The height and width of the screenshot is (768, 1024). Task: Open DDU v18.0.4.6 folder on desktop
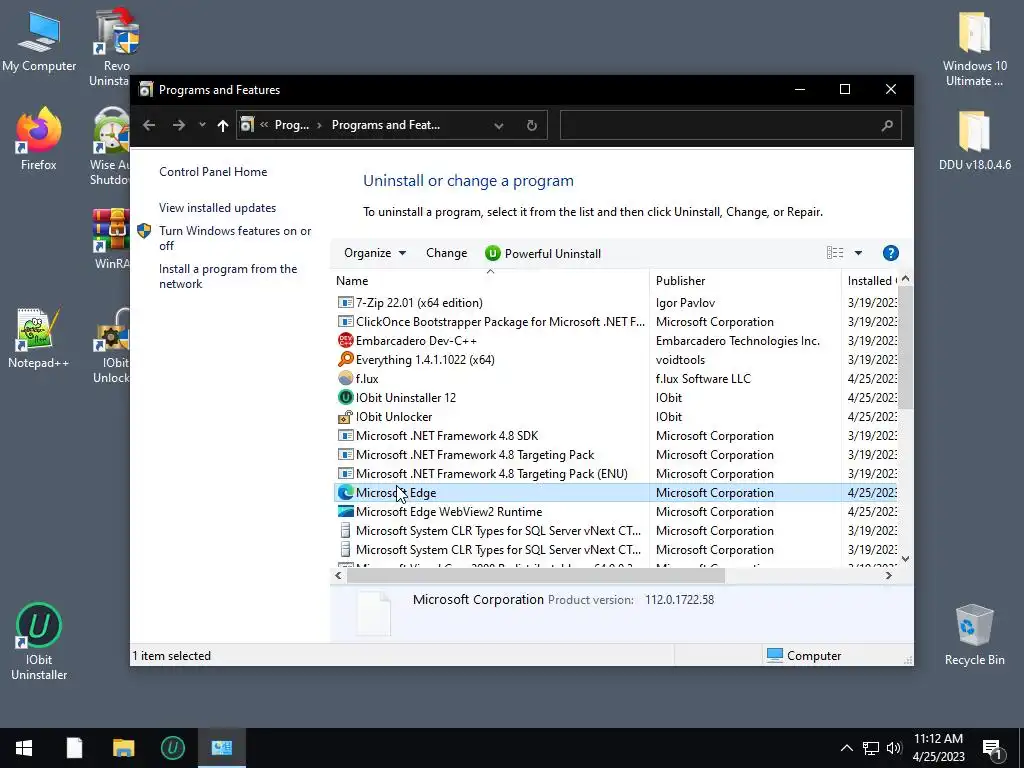974,140
